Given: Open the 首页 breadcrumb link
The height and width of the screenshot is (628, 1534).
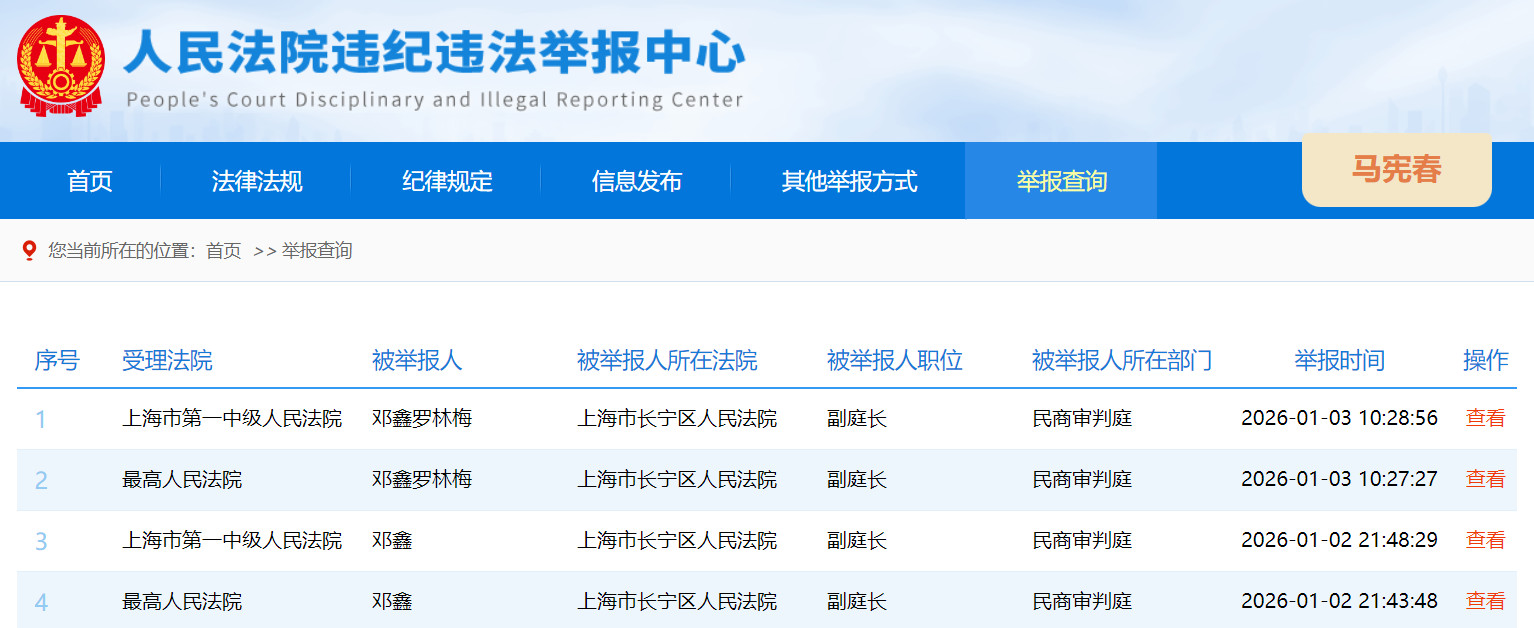Looking at the screenshot, I should (x=222, y=251).
